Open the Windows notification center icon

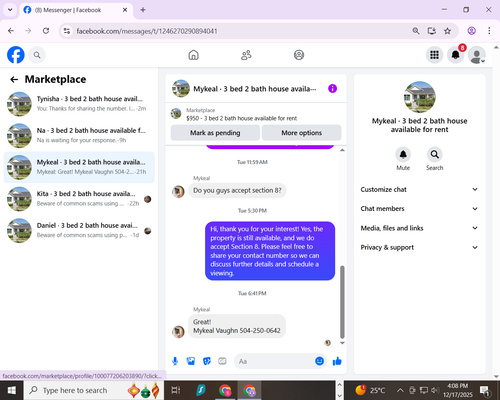coord(485,390)
